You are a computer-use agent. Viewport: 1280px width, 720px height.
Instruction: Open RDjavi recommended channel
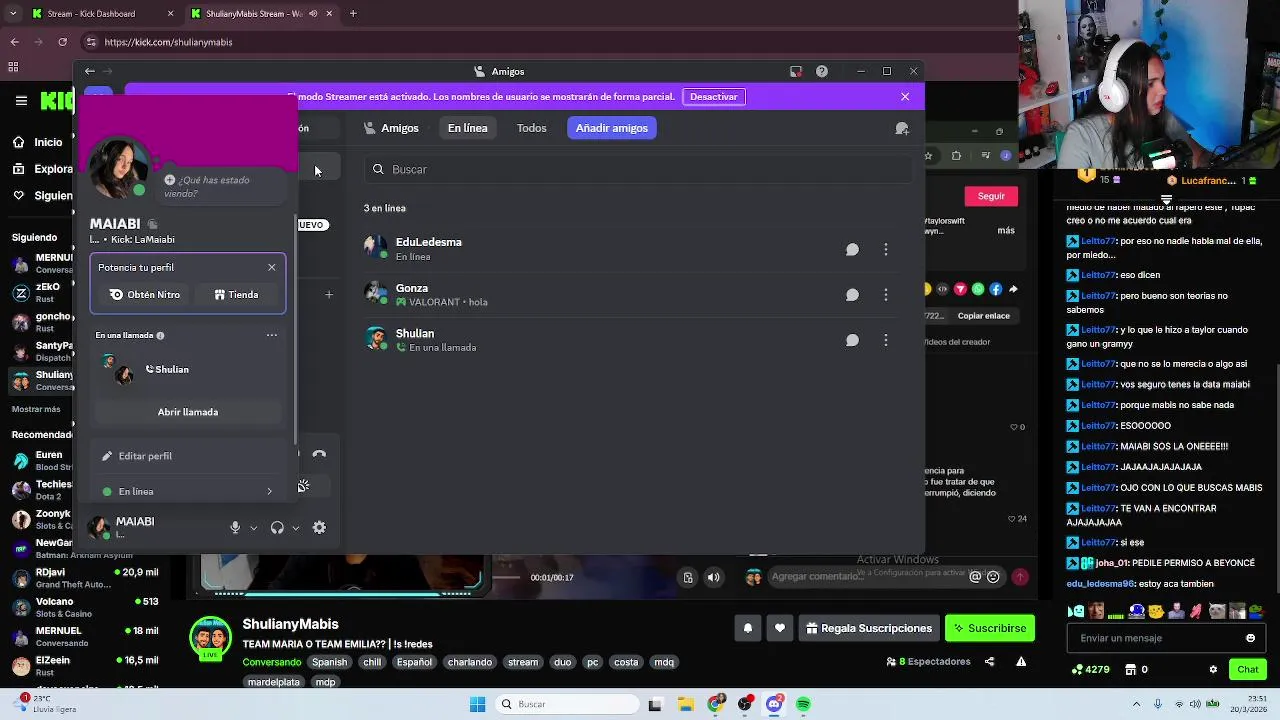85,578
